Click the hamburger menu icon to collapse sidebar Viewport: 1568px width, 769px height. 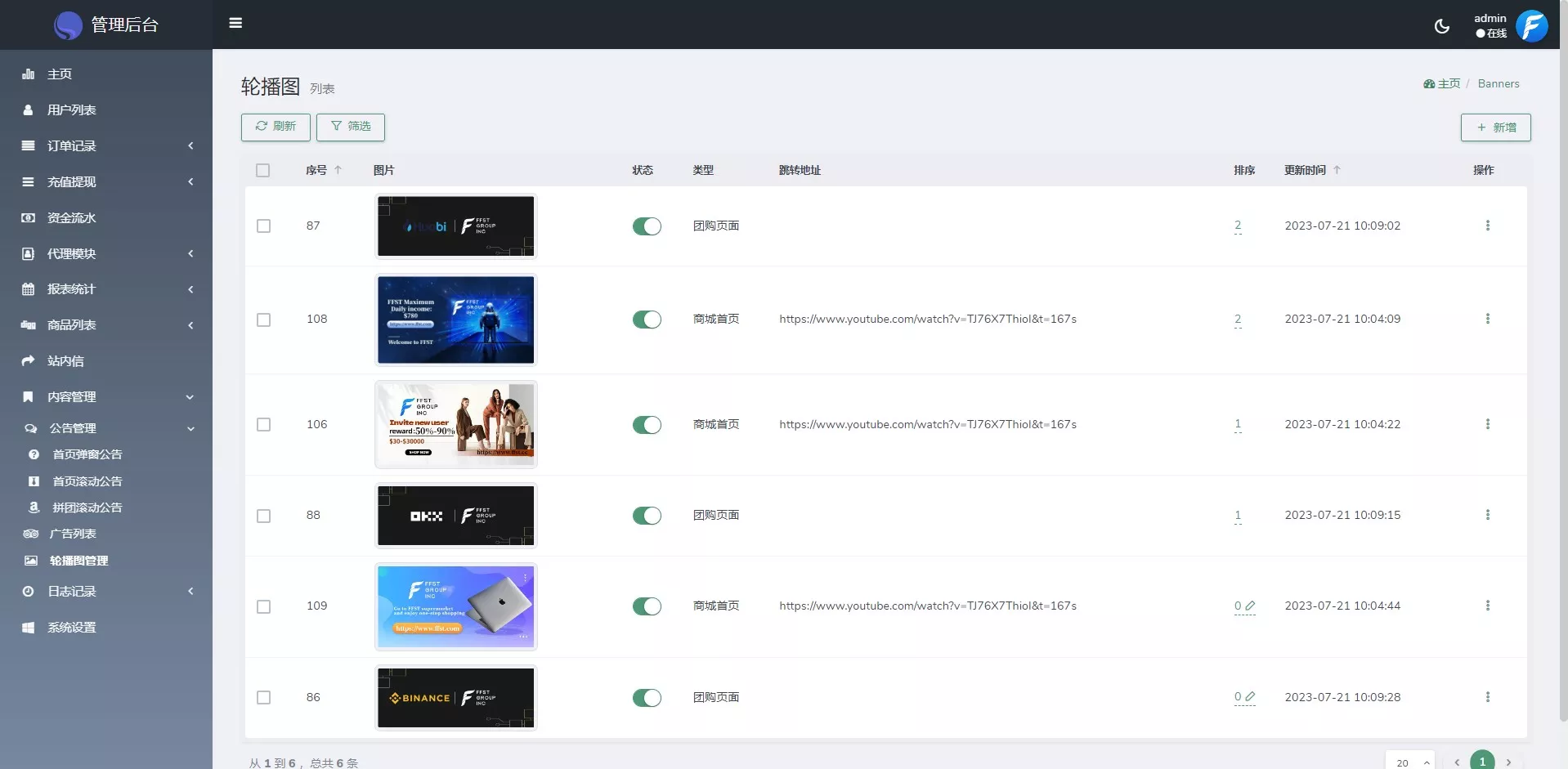coord(235,23)
